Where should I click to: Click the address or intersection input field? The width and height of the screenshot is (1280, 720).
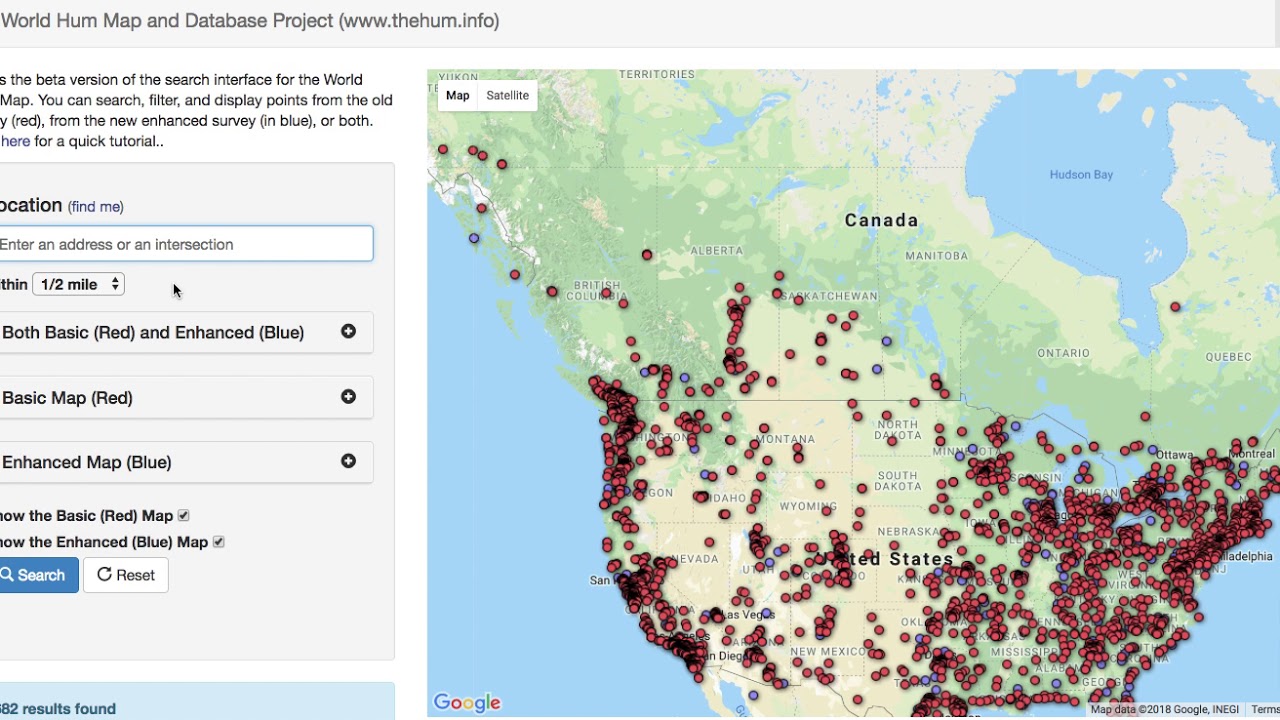point(185,244)
